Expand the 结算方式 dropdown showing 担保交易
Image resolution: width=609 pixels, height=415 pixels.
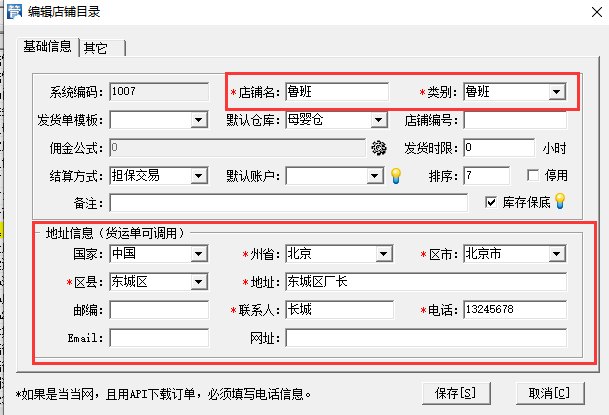[198, 176]
